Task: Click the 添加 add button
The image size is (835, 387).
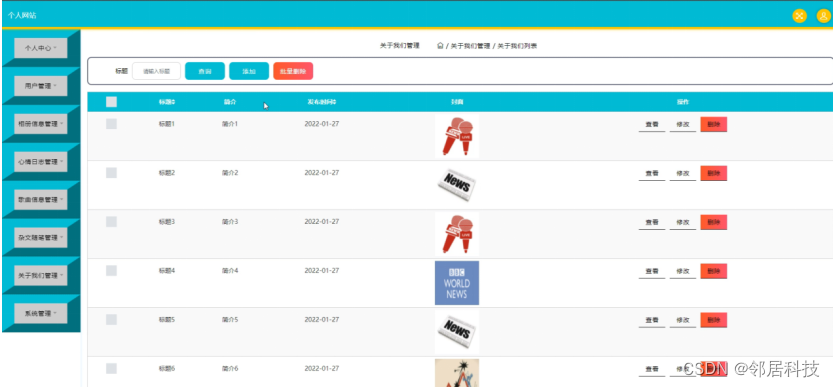Action: pos(249,71)
